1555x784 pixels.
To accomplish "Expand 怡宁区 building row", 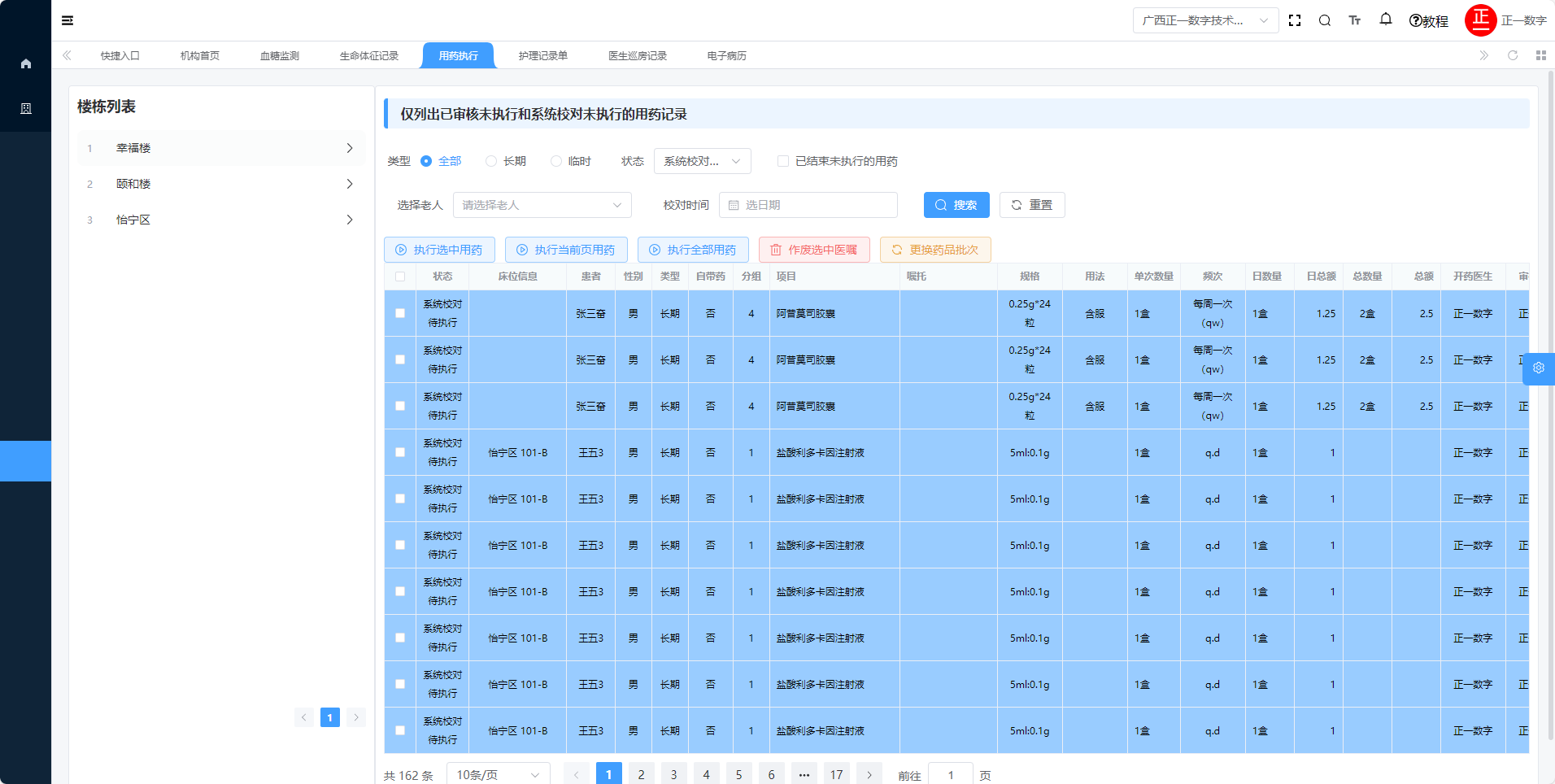I will [221, 220].
